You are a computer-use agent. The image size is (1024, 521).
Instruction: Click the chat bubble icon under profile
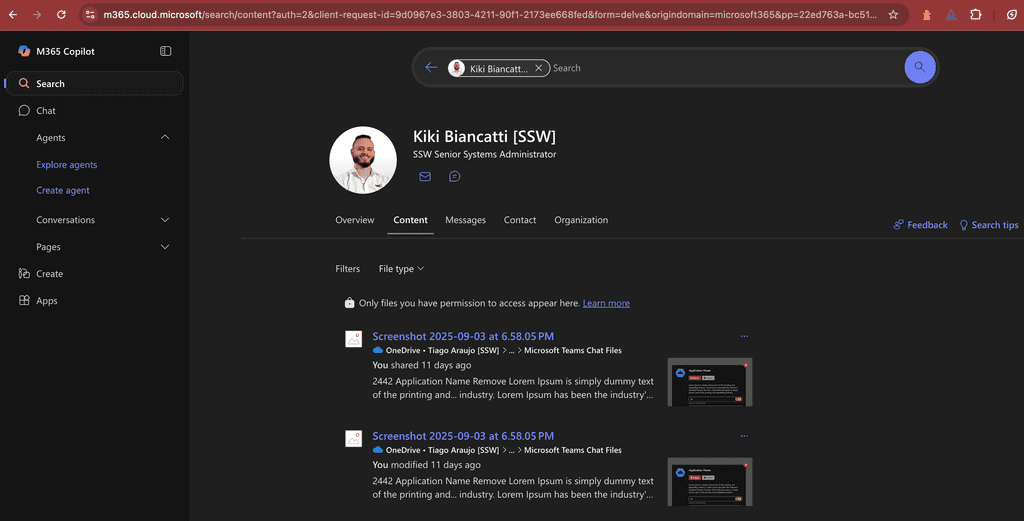pyautogui.click(x=454, y=177)
